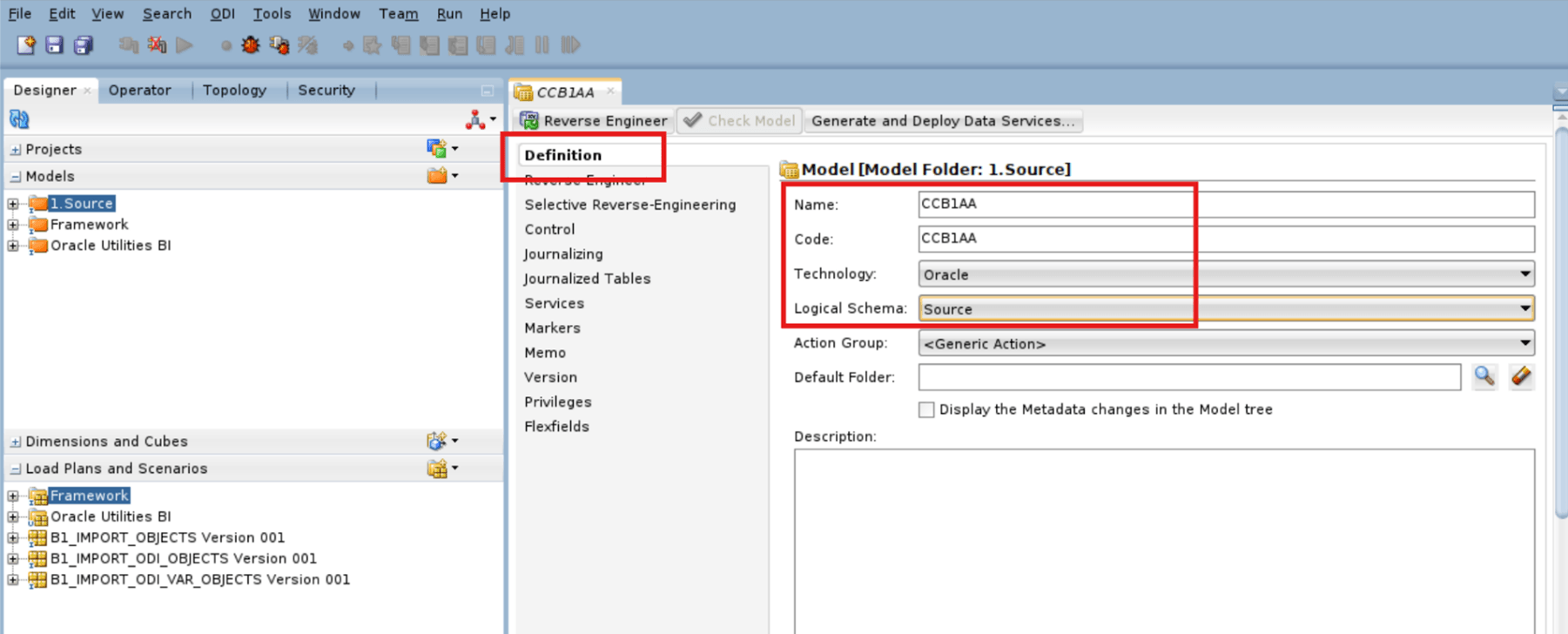Viewport: 1568px width, 634px height.
Task: Click the red bug Debug icon
Action: 251,44
